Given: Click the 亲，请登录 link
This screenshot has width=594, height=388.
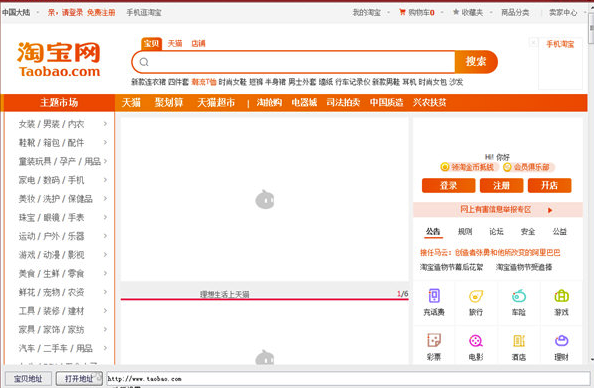Looking at the screenshot, I should point(66,13).
